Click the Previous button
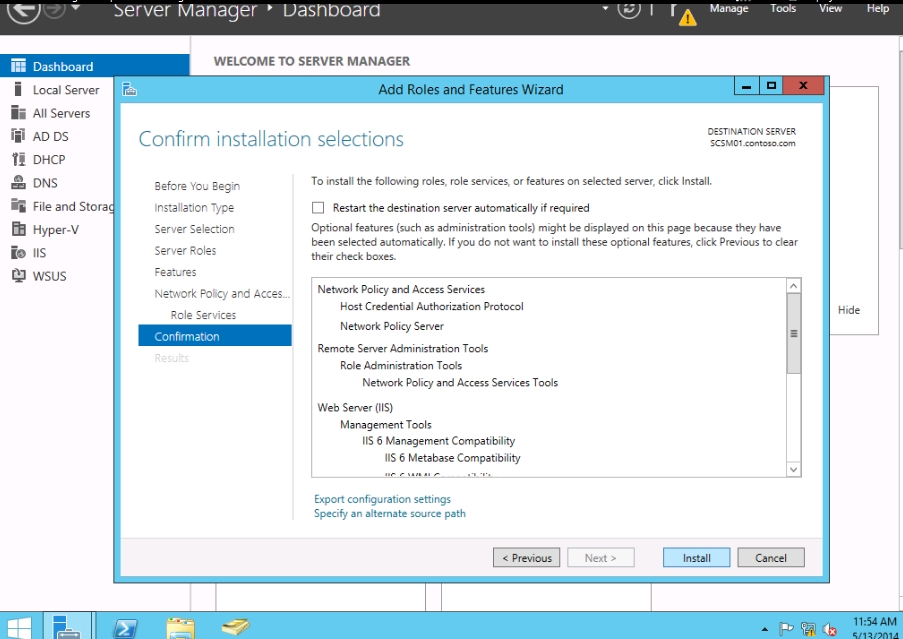This screenshot has width=903, height=639. [x=526, y=557]
